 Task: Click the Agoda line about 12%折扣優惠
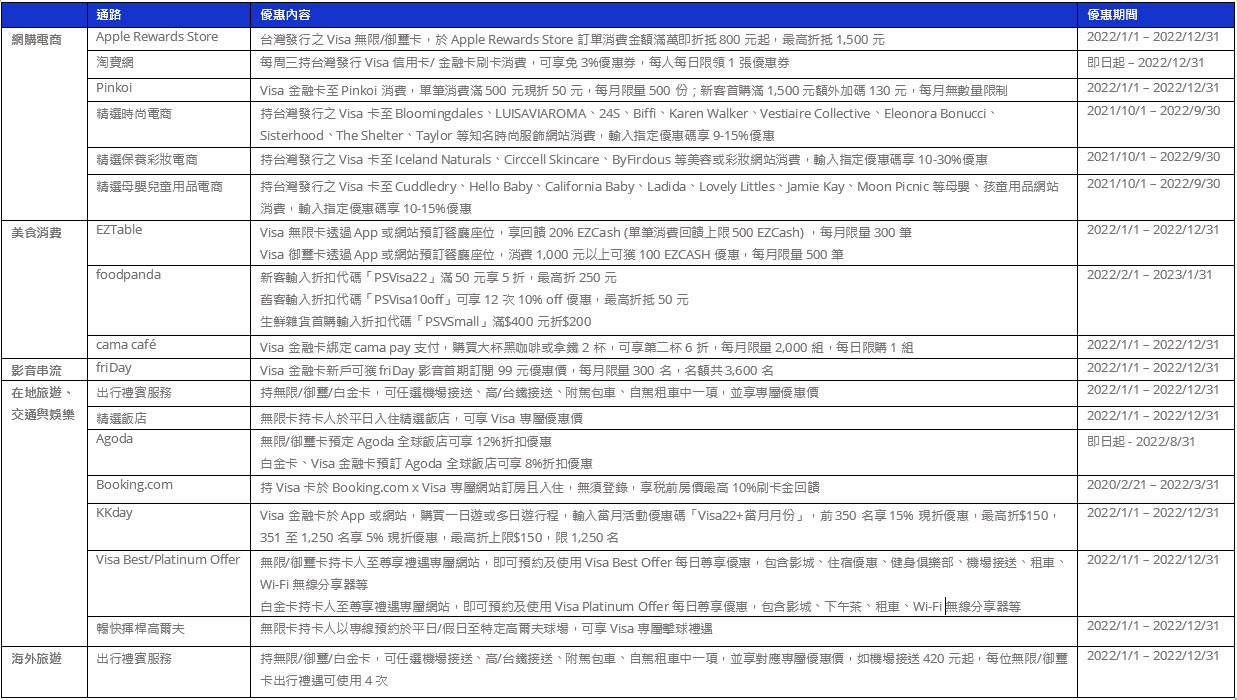[406, 441]
